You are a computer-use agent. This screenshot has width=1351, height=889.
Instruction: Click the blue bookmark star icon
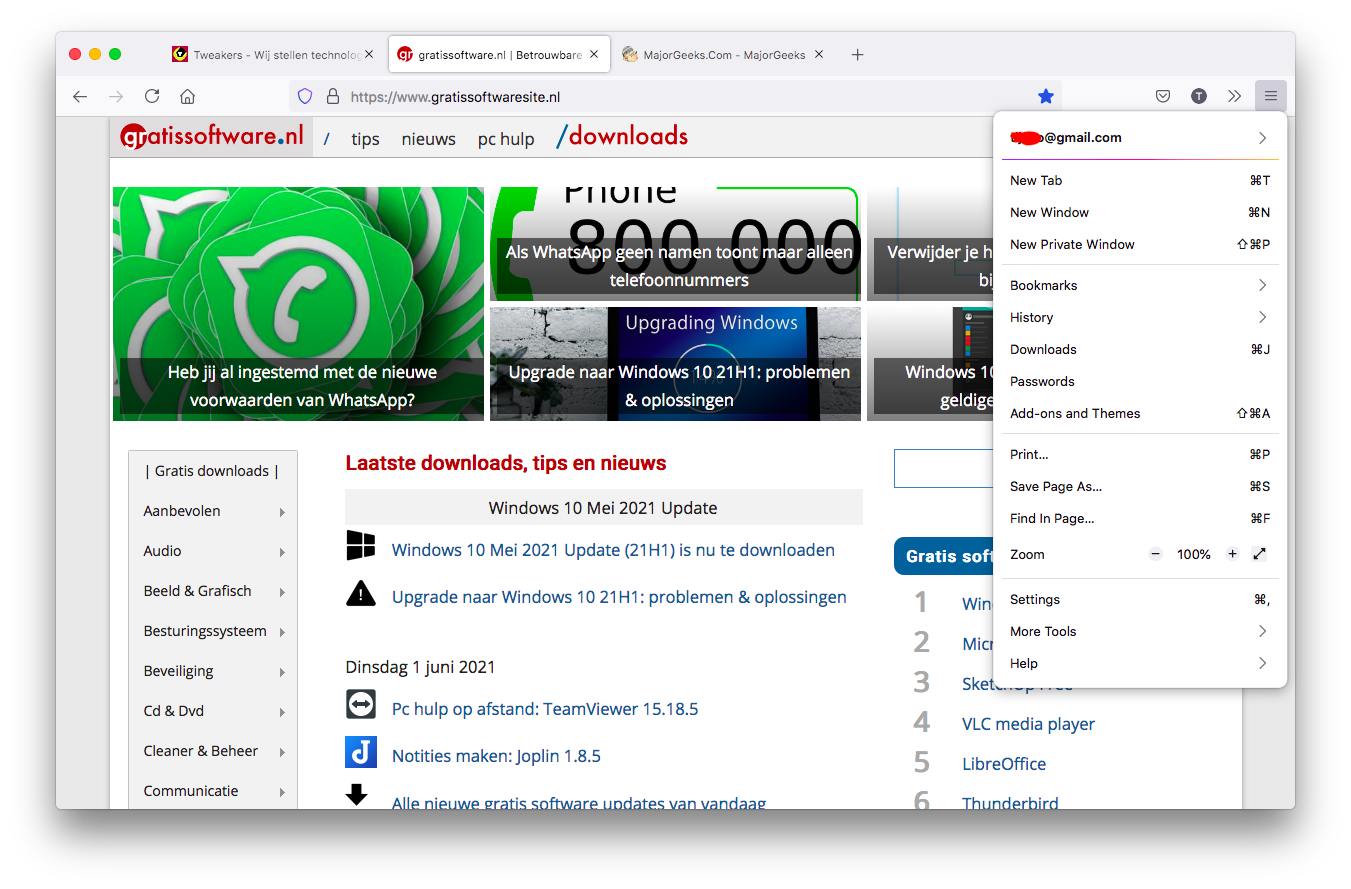pyautogui.click(x=1045, y=96)
